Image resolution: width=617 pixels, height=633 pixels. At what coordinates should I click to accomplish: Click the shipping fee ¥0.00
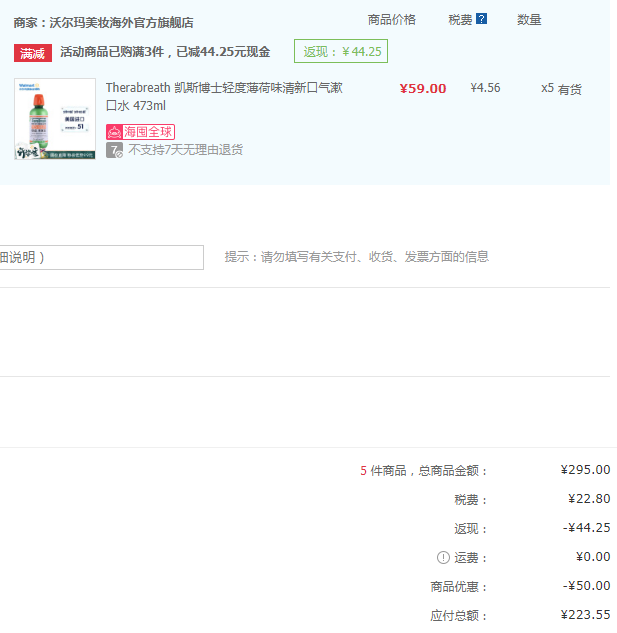(593, 557)
